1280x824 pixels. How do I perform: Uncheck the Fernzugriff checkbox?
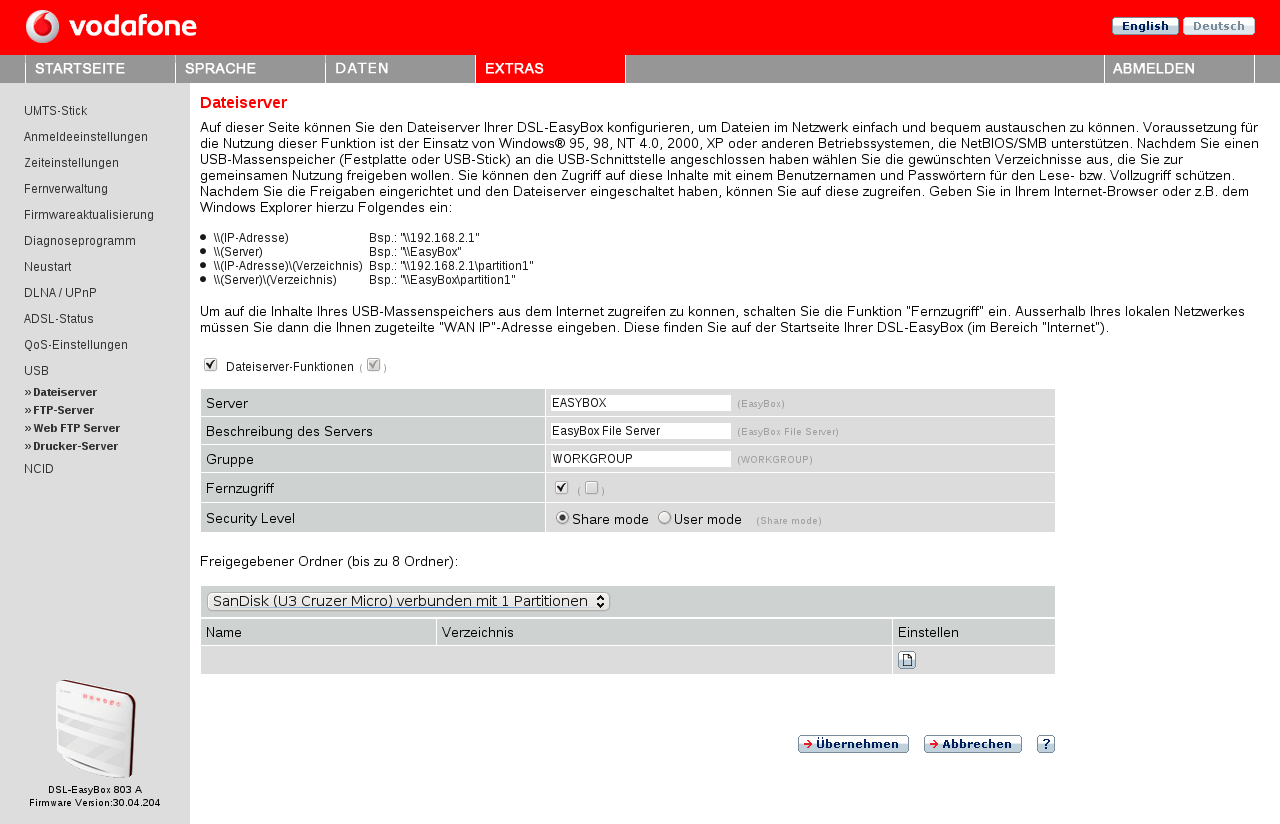tap(562, 486)
